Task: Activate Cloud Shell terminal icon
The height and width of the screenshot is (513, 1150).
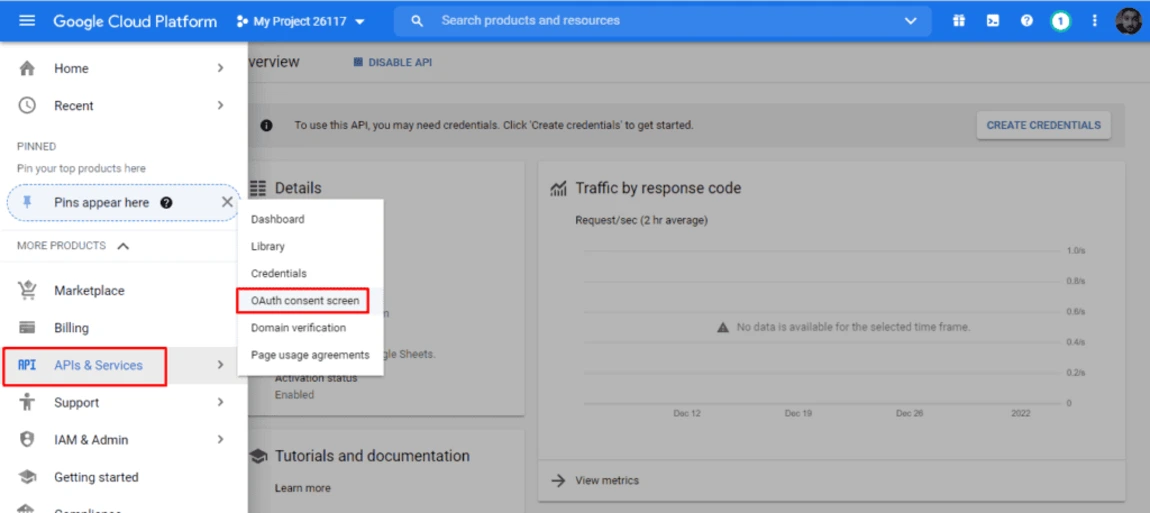Action: 992,21
